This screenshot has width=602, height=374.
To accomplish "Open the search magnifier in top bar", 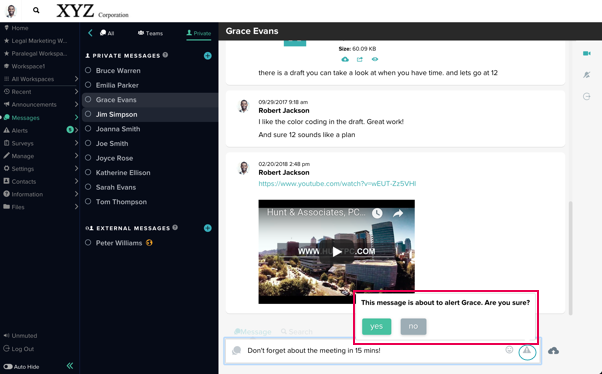I will [36, 10].
